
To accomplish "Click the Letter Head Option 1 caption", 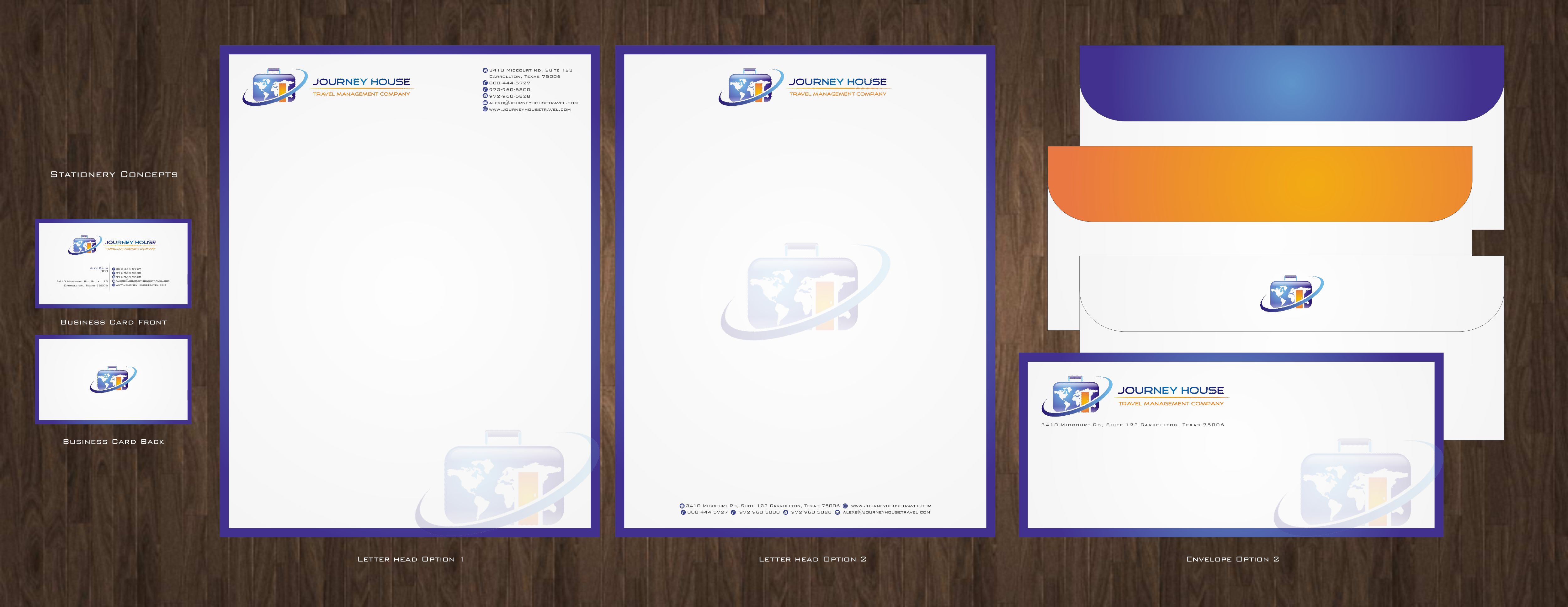I will click(x=410, y=559).
